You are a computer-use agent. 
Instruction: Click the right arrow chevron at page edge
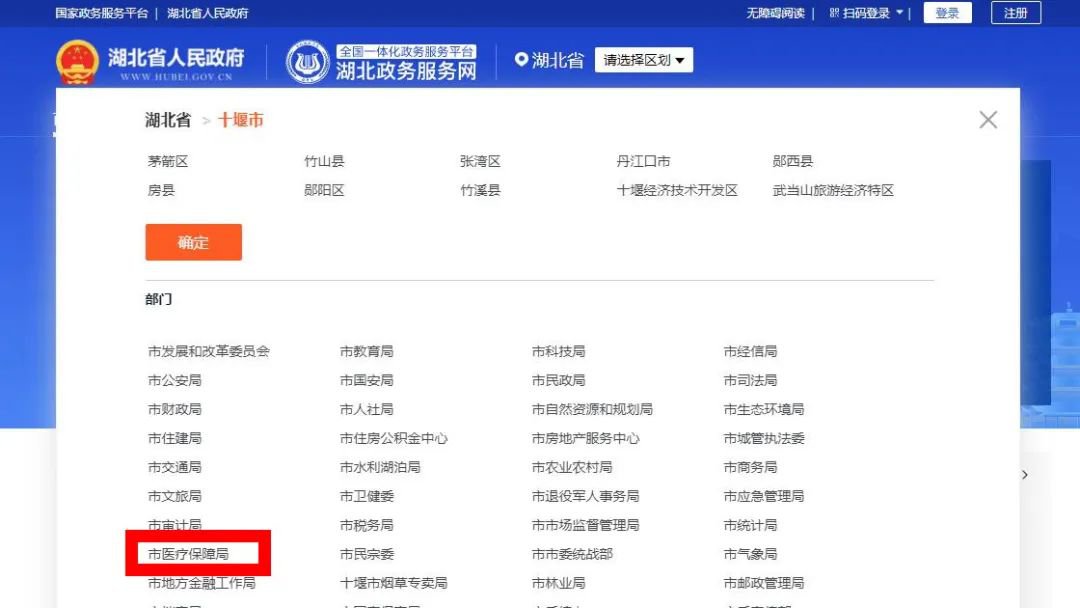[1025, 474]
